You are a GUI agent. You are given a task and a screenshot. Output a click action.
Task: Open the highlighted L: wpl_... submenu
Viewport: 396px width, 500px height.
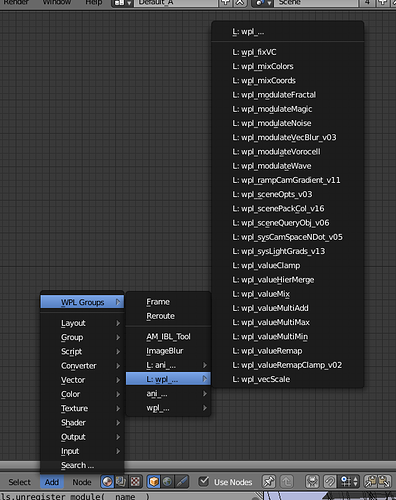coord(168,379)
